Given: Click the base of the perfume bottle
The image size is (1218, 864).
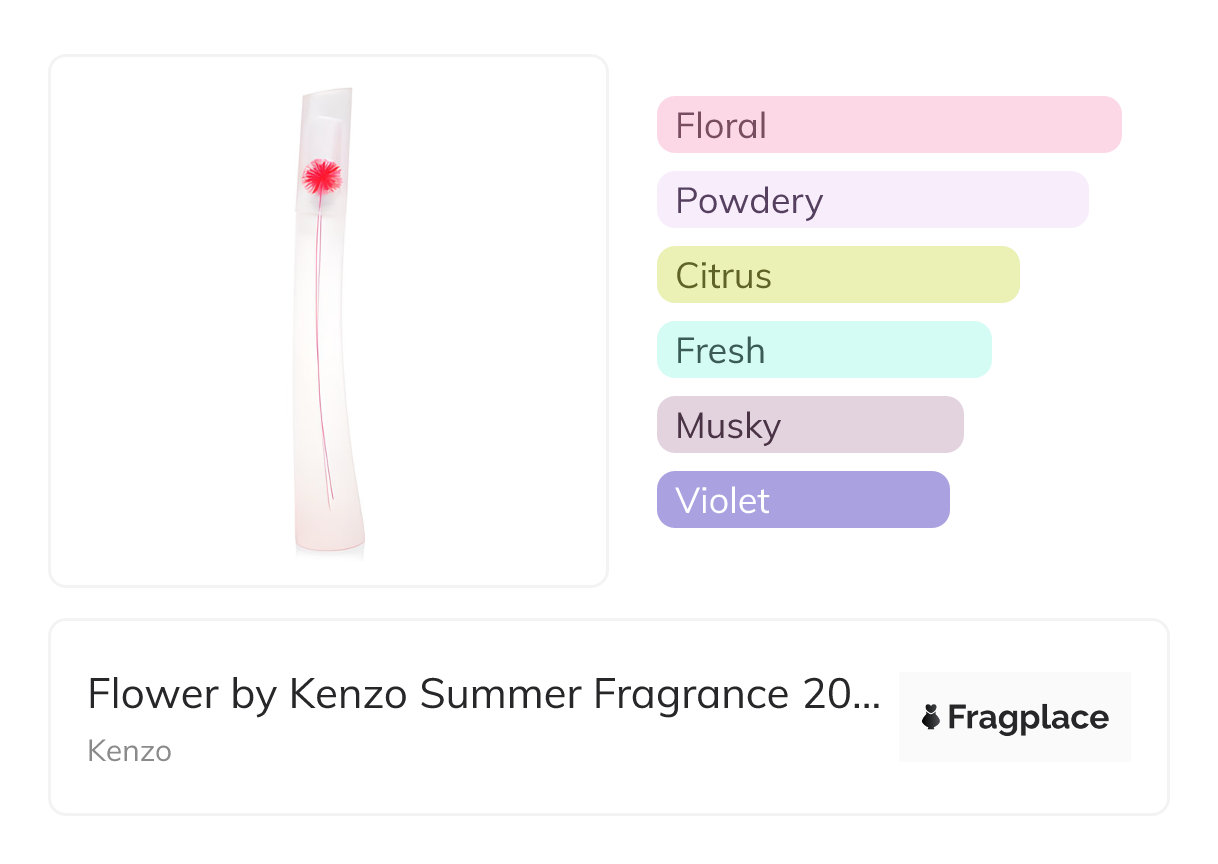Looking at the screenshot, I should pyautogui.click(x=329, y=538).
